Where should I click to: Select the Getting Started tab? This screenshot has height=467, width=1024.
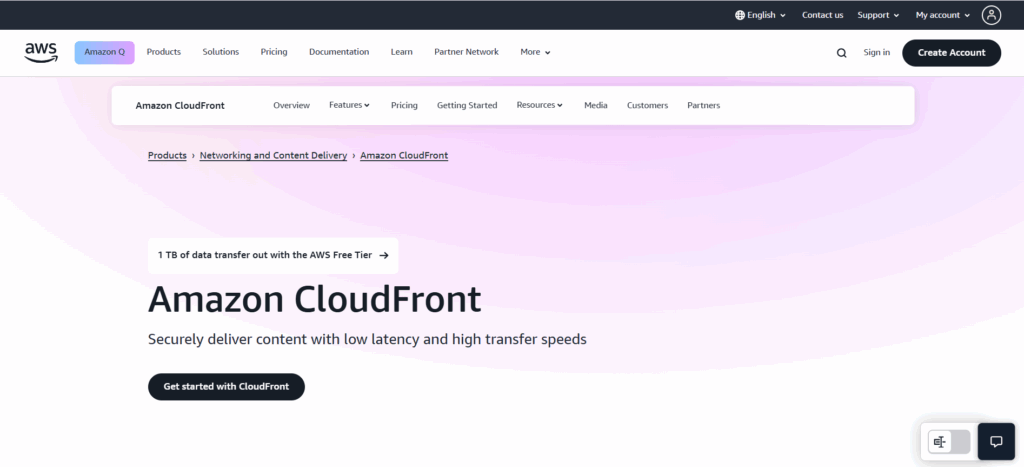pyautogui.click(x=467, y=105)
